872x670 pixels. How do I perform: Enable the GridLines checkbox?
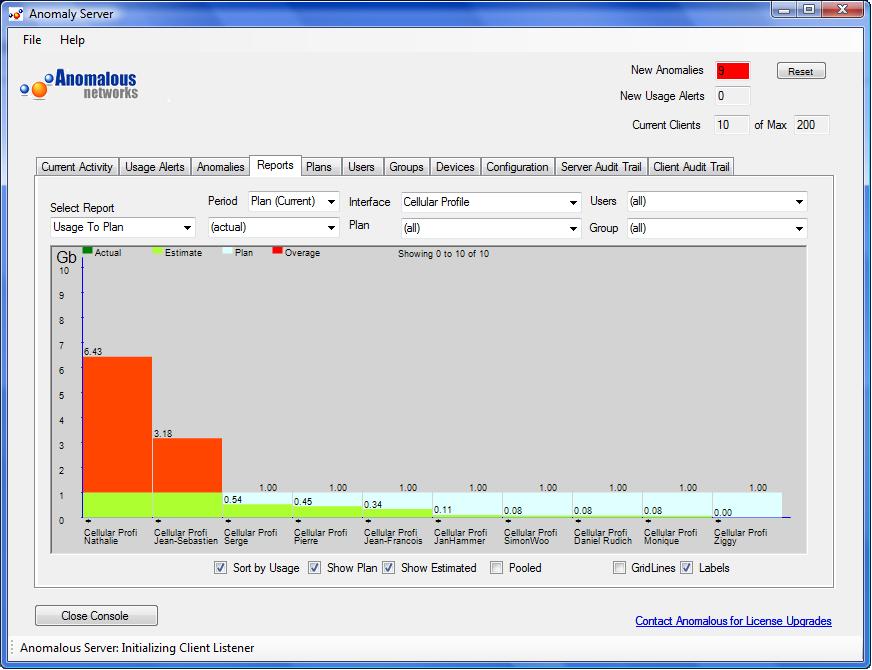click(620, 568)
